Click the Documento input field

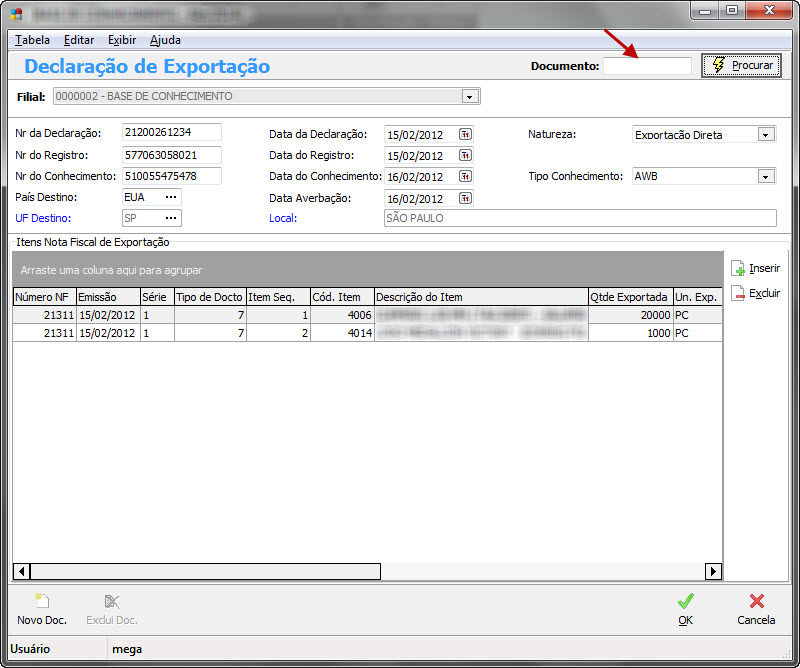(x=647, y=66)
